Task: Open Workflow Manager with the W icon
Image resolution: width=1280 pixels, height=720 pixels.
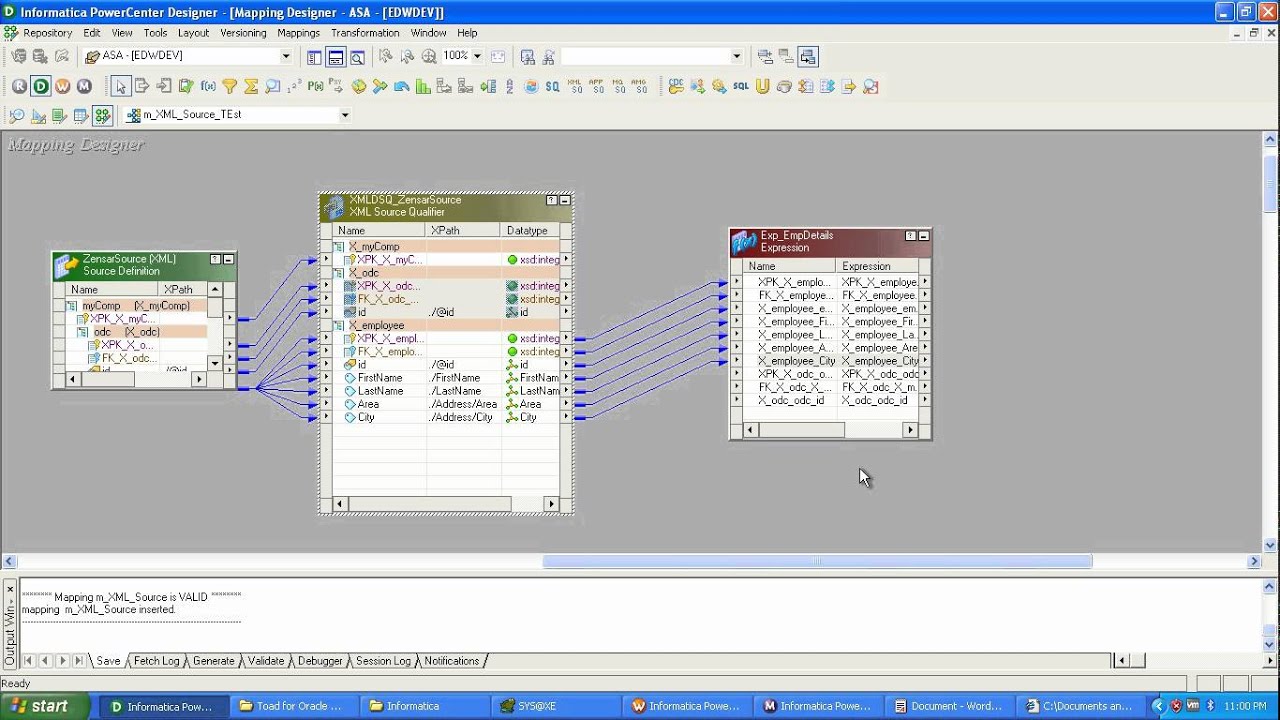Action: [x=63, y=86]
